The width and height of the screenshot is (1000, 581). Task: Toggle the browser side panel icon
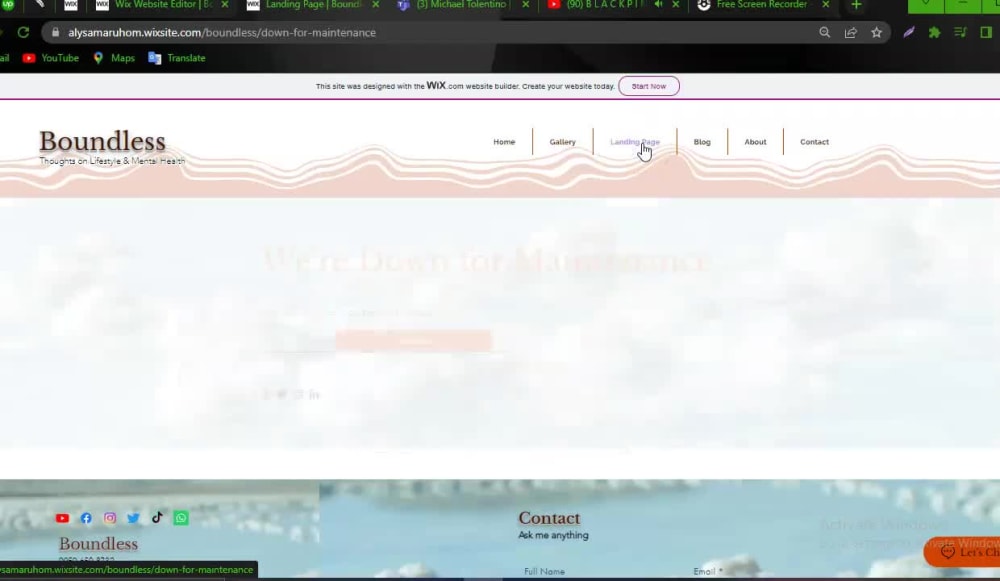(x=986, y=33)
